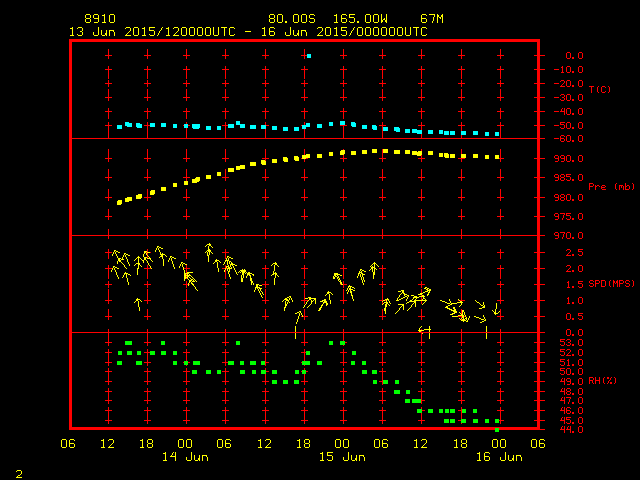Click the 00 hour label above 15 Jun
Image resolution: width=640 pixels, height=480 pixels.
(342, 444)
